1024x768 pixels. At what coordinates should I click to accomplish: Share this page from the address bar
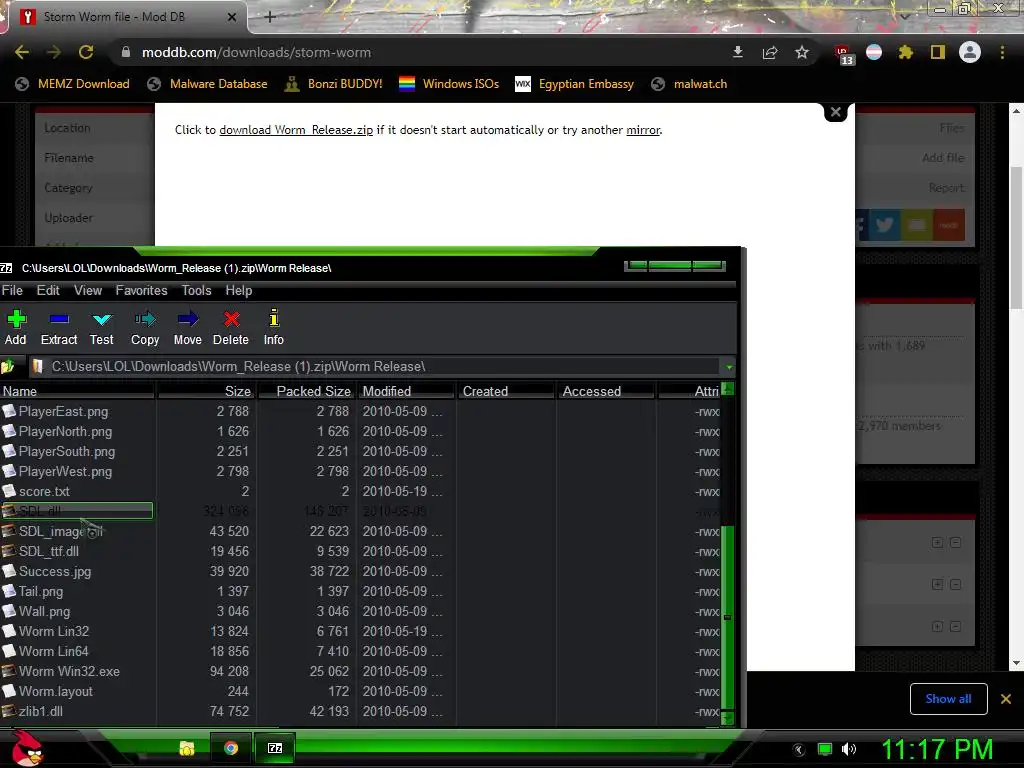pos(770,52)
